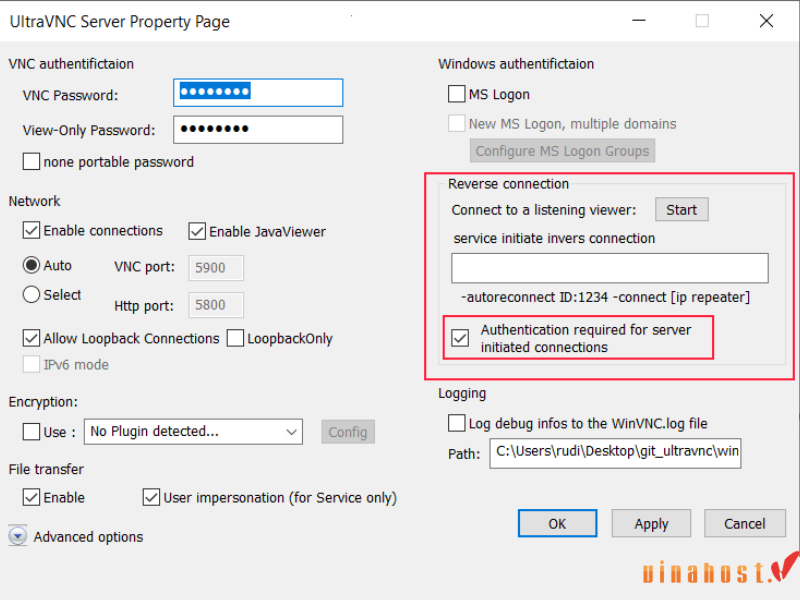Enable the LoopbackOnly checkbox
The image size is (800, 600).
pos(235,338)
